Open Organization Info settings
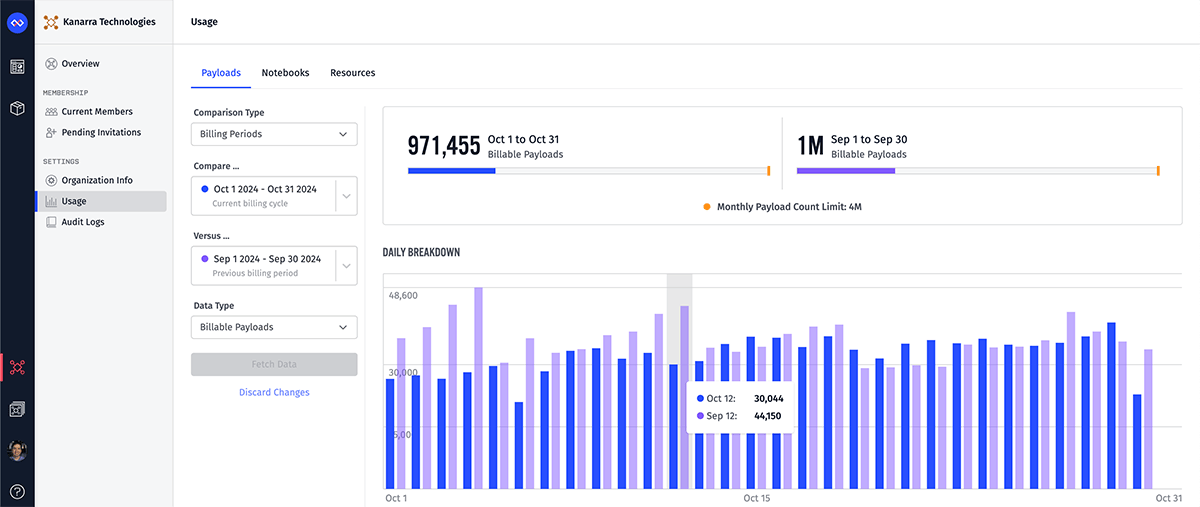 pyautogui.click(x=96, y=181)
